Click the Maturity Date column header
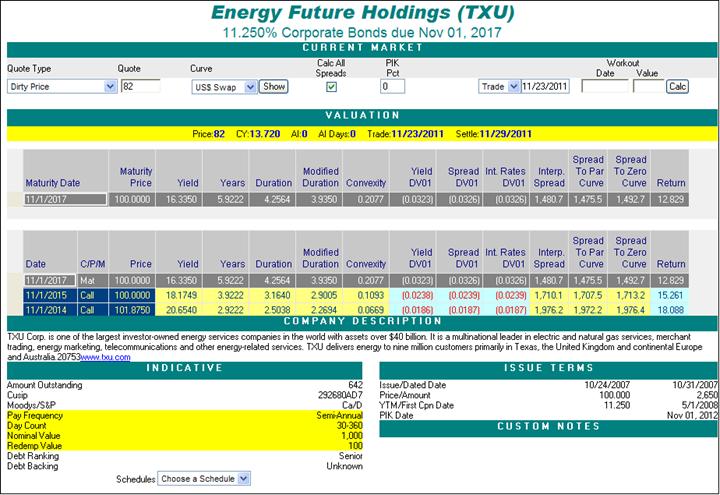Image resolution: width=720 pixels, height=495 pixels. [x=52, y=183]
